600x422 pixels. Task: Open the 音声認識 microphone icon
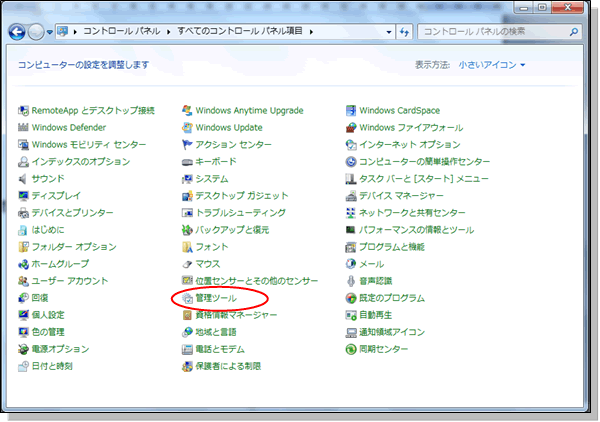coord(351,281)
